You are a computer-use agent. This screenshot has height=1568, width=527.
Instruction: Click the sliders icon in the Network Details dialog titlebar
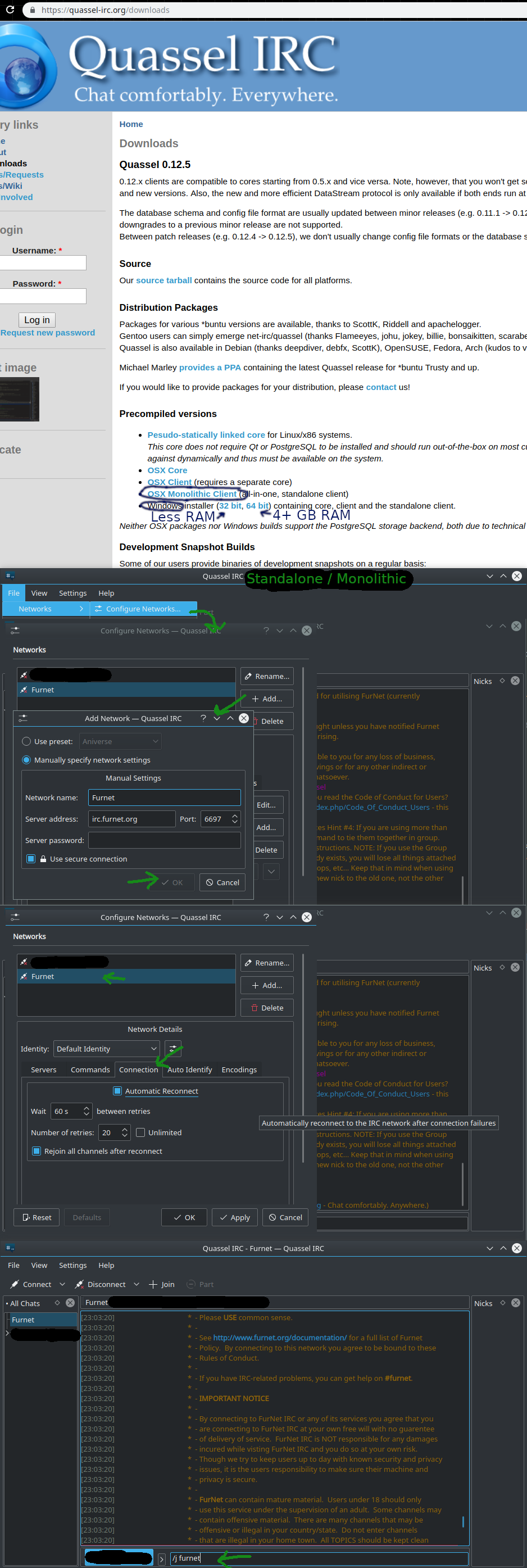pyautogui.click(x=15, y=917)
